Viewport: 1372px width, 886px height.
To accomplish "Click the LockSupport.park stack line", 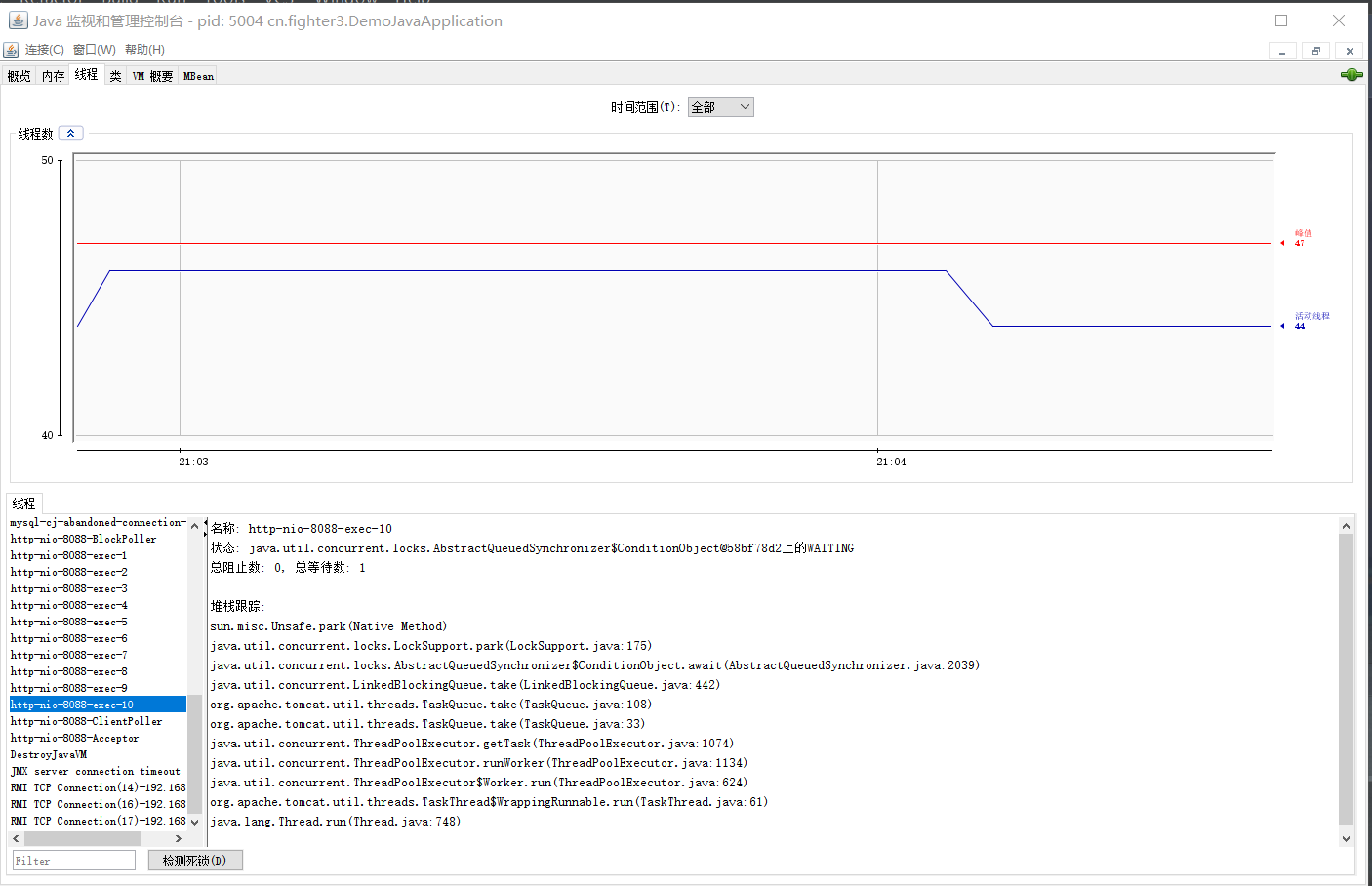I will (x=431, y=646).
